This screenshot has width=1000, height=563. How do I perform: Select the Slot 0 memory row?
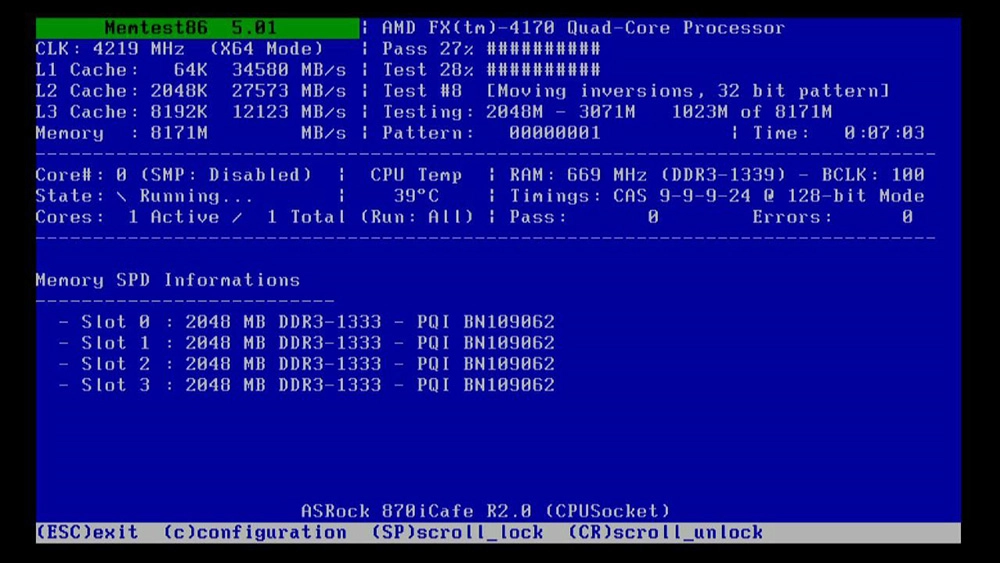[x=306, y=322]
